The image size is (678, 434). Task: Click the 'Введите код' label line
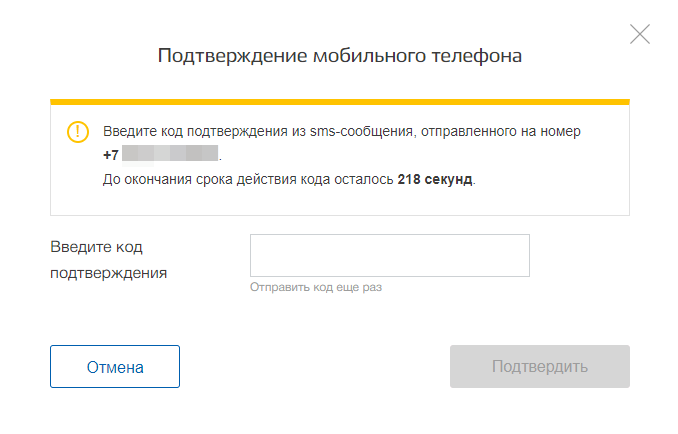coord(96,247)
